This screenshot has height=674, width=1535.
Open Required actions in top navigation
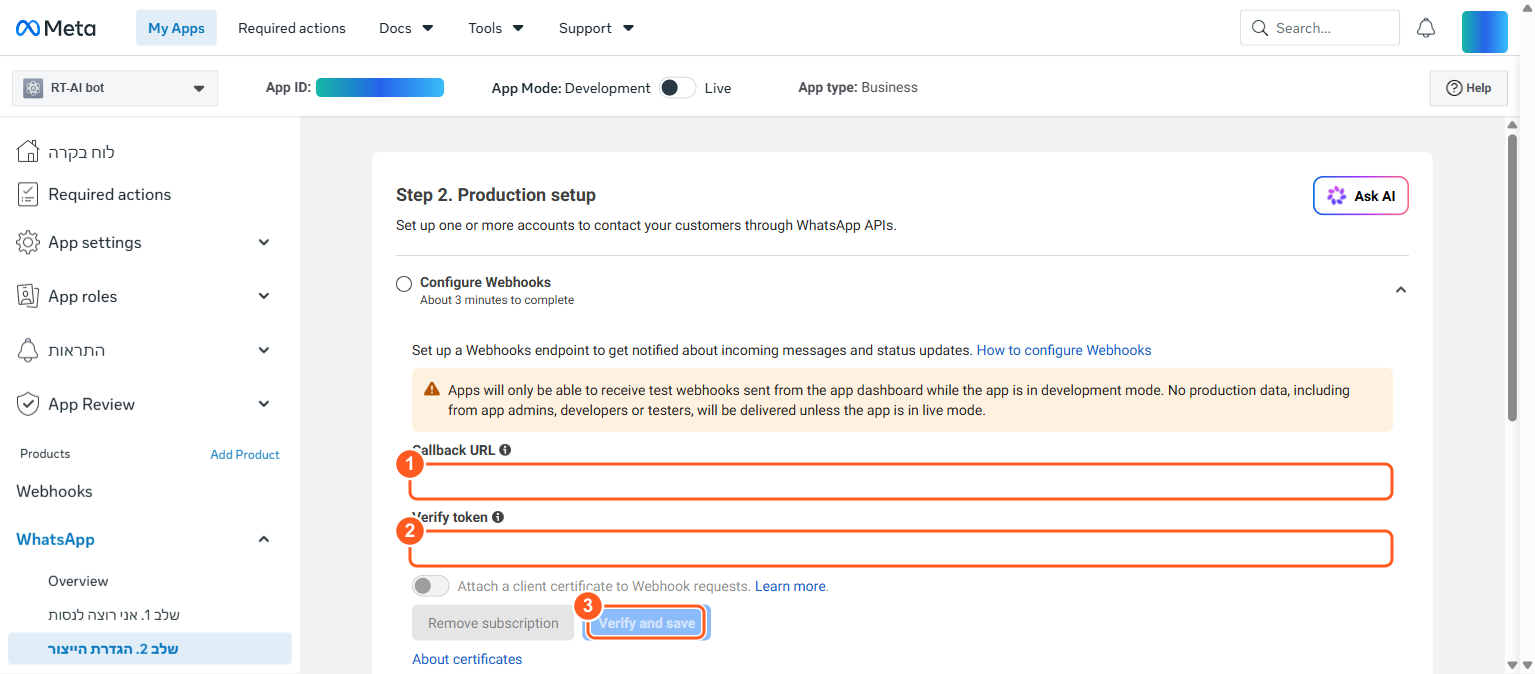[x=292, y=28]
